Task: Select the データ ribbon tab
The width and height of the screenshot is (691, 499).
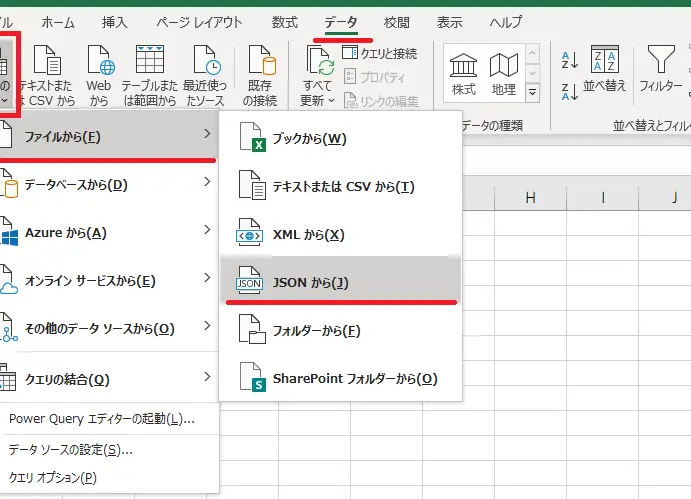Action: point(341,22)
